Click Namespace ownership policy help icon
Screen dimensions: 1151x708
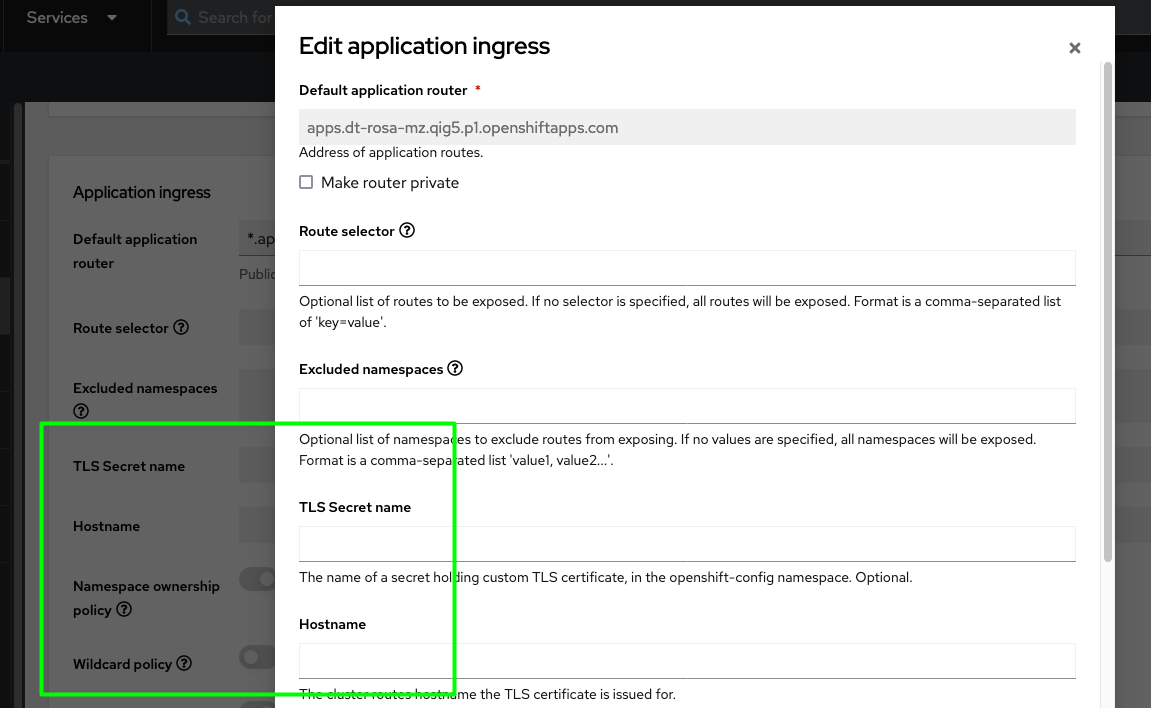[124, 609]
